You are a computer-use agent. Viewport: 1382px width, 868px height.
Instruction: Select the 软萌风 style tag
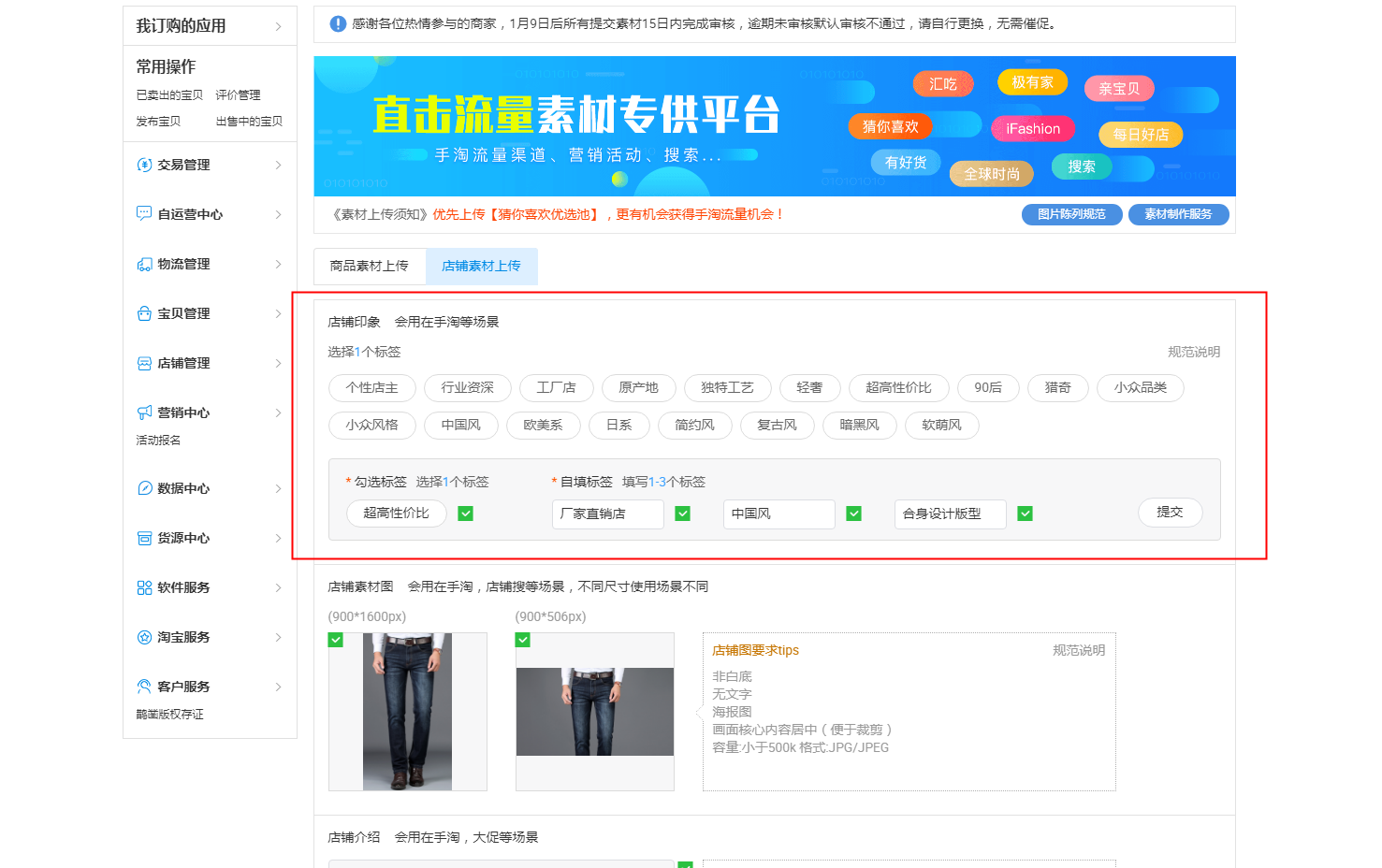tap(941, 426)
